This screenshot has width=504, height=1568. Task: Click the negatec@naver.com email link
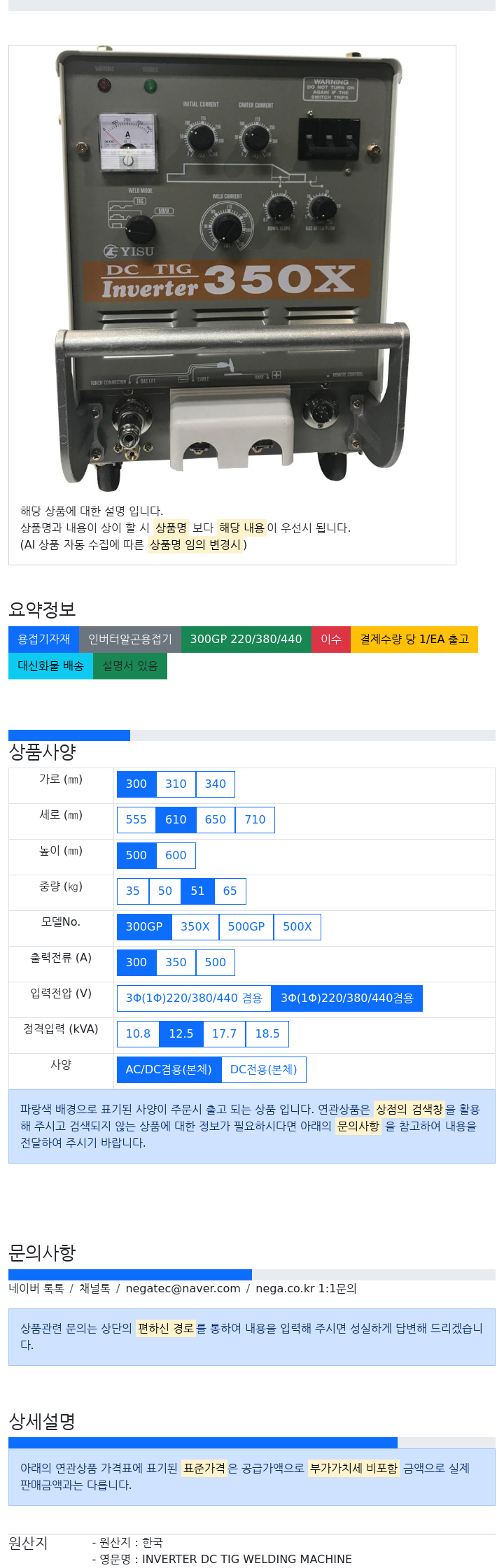tap(183, 1289)
